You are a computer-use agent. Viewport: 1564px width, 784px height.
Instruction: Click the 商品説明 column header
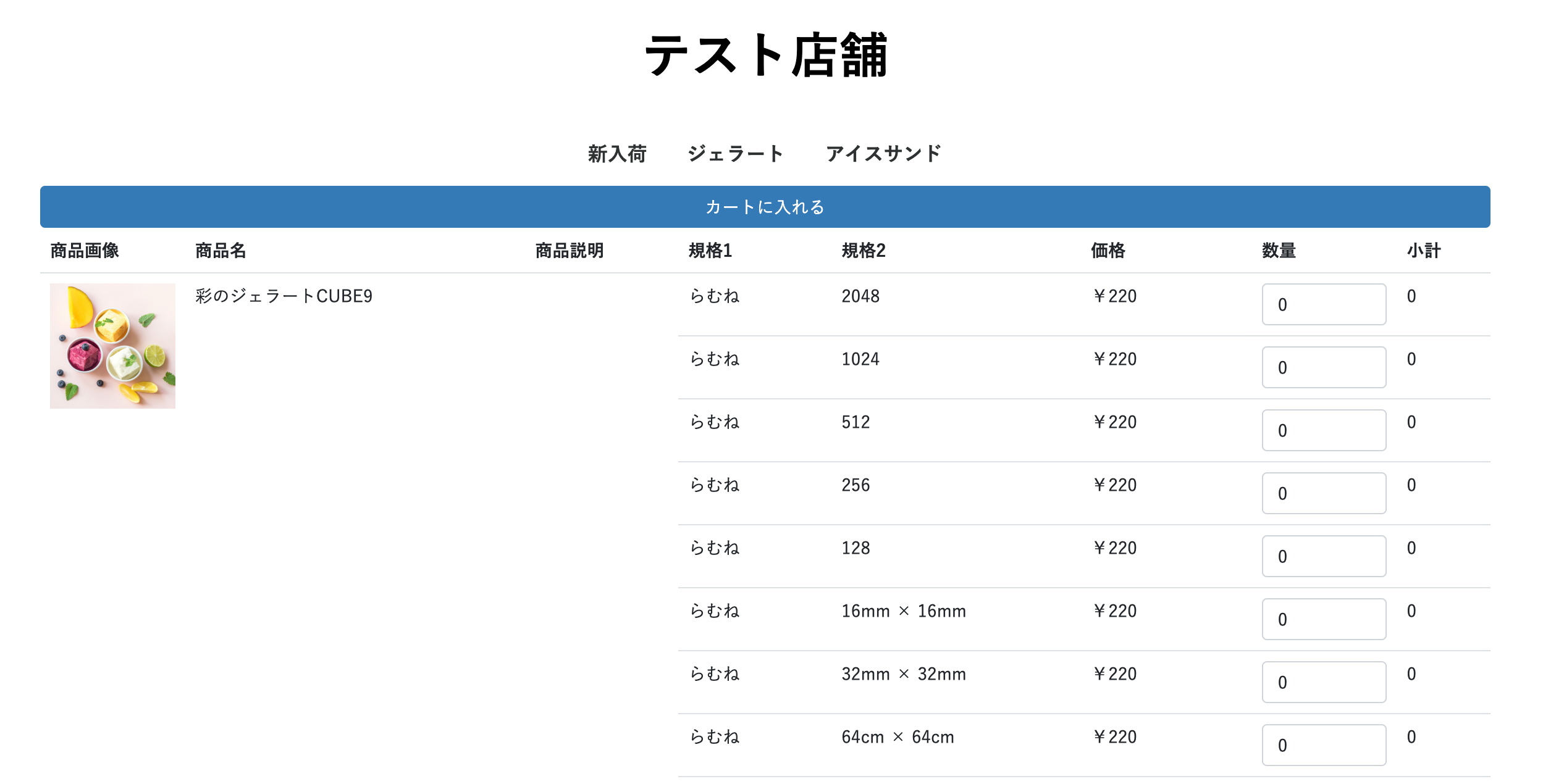[x=569, y=251]
